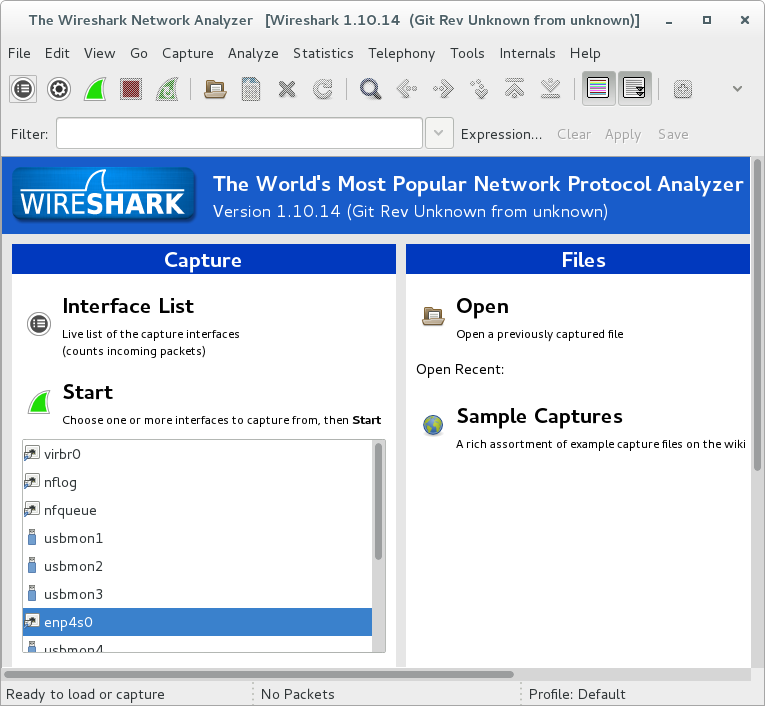Viewport: 765px width, 706px height.
Task: Open the Sample Captures wiki link
Action: point(539,417)
